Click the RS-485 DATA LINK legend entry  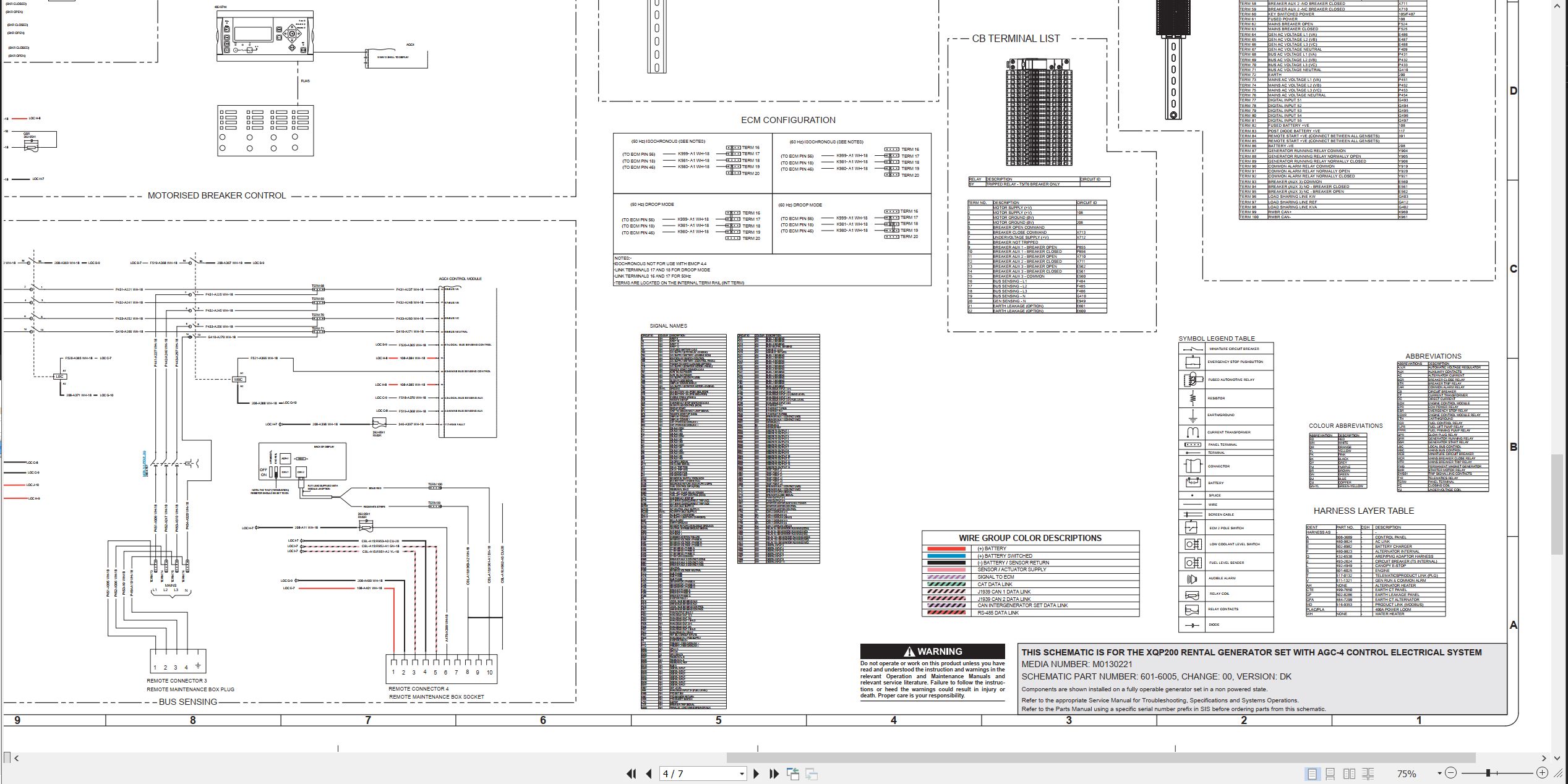pyautogui.click(x=998, y=613)
